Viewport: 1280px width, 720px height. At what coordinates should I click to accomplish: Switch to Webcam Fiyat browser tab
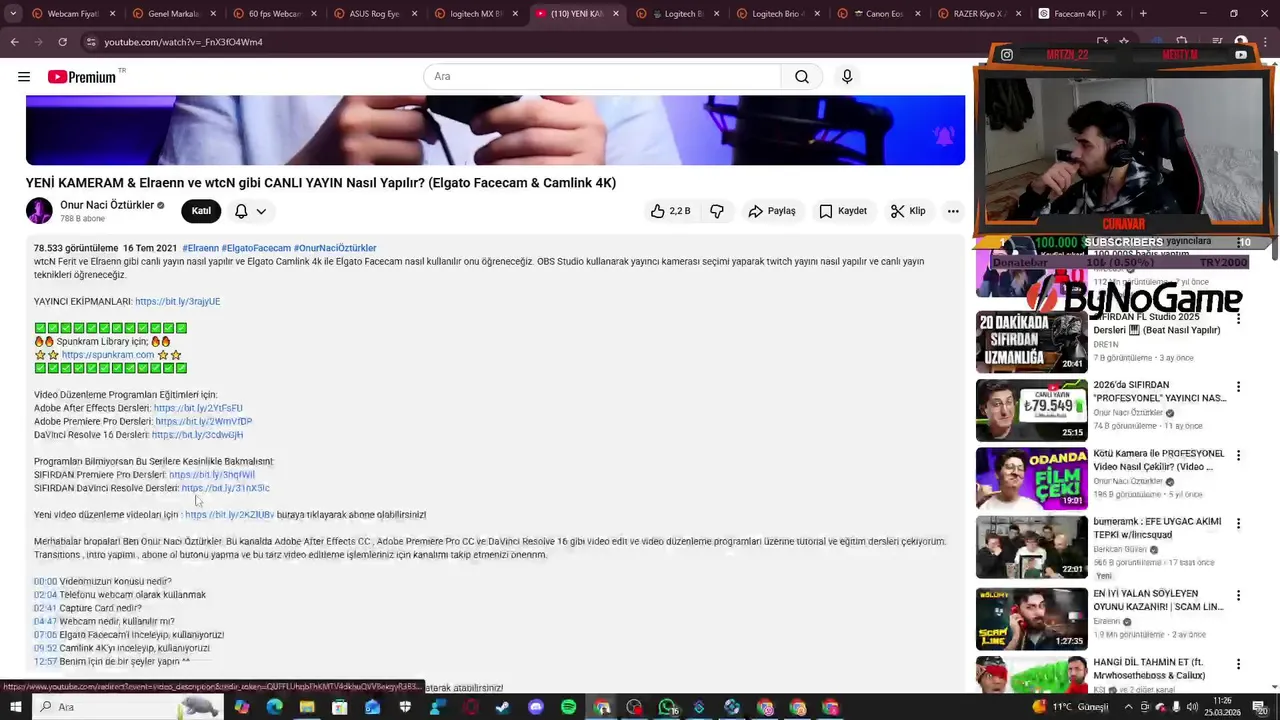pyautogui.click(x=72, y=14)
